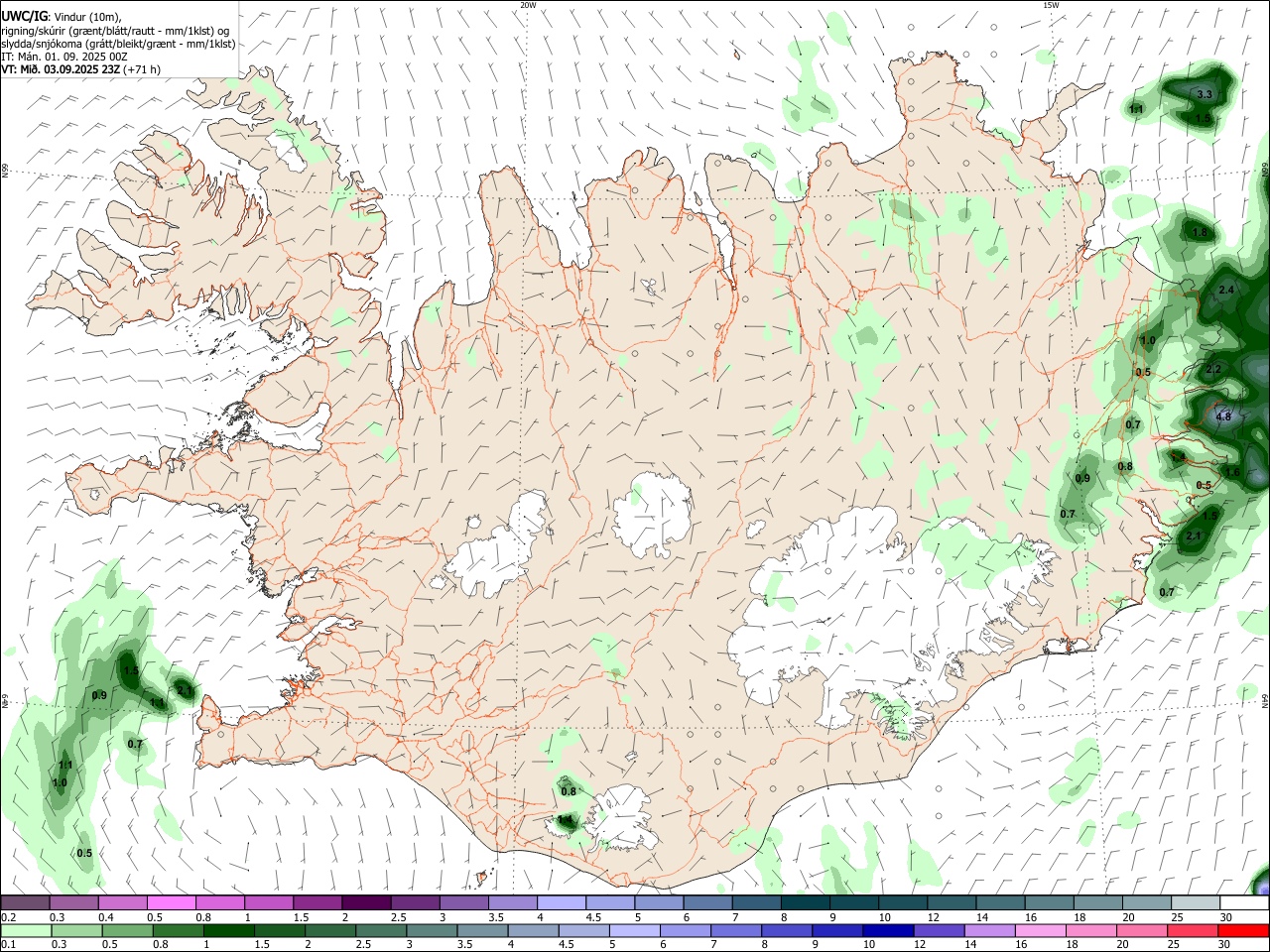Pick the light pink 16–18 swatch in bottom legend row
The height and width of the screenshot is (952, 1270).
tap(1042, 930)
